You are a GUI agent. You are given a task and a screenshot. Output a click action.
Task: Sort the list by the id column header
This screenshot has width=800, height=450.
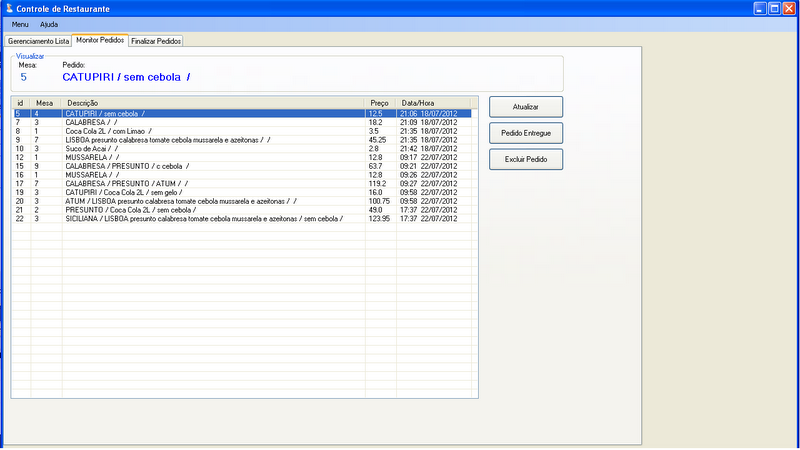point(21,102)
